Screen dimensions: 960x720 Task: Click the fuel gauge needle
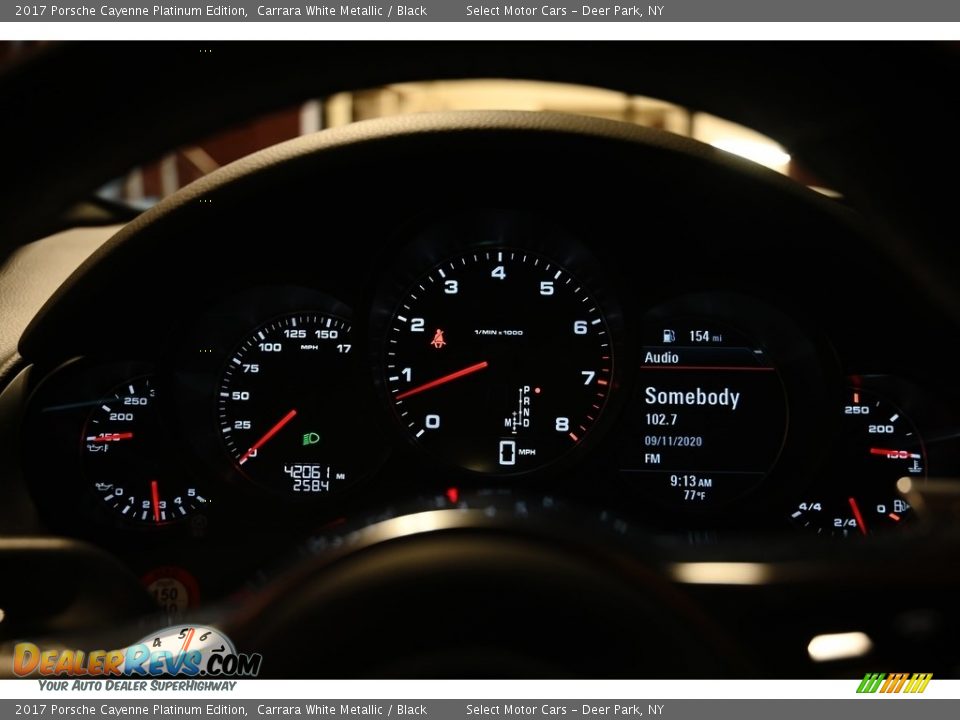[858, 516]
